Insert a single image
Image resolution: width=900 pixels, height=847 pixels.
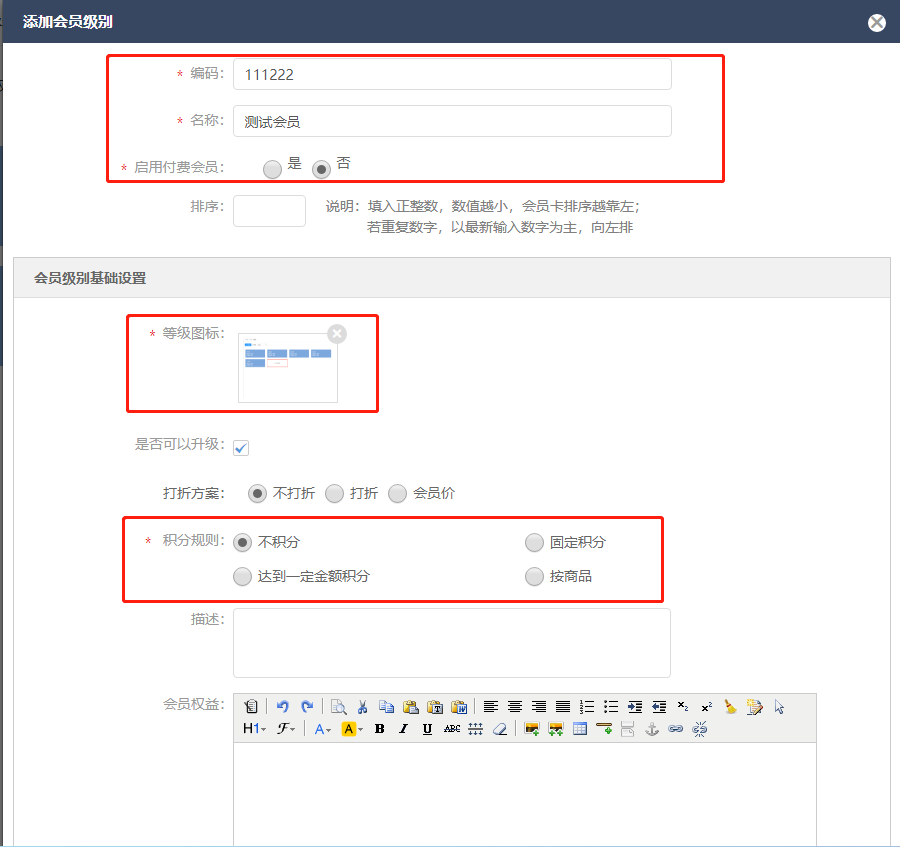tap(532, 729)
